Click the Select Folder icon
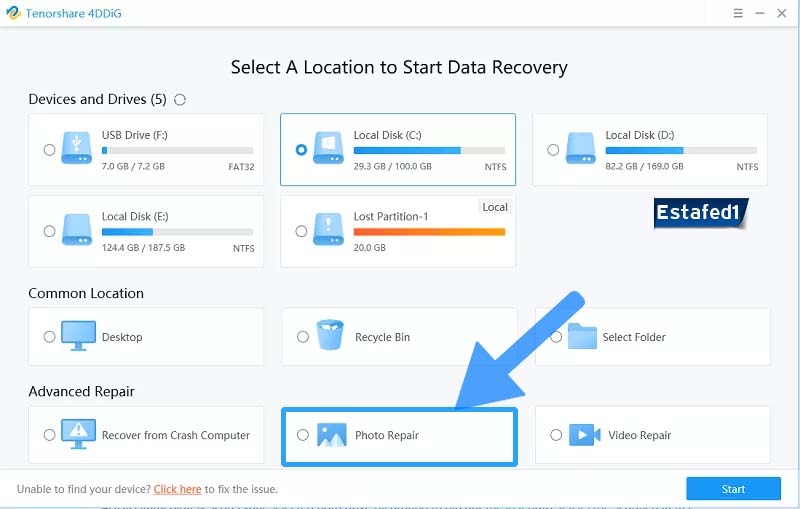This screenshot has width=800, height=509. coord(582,337)
